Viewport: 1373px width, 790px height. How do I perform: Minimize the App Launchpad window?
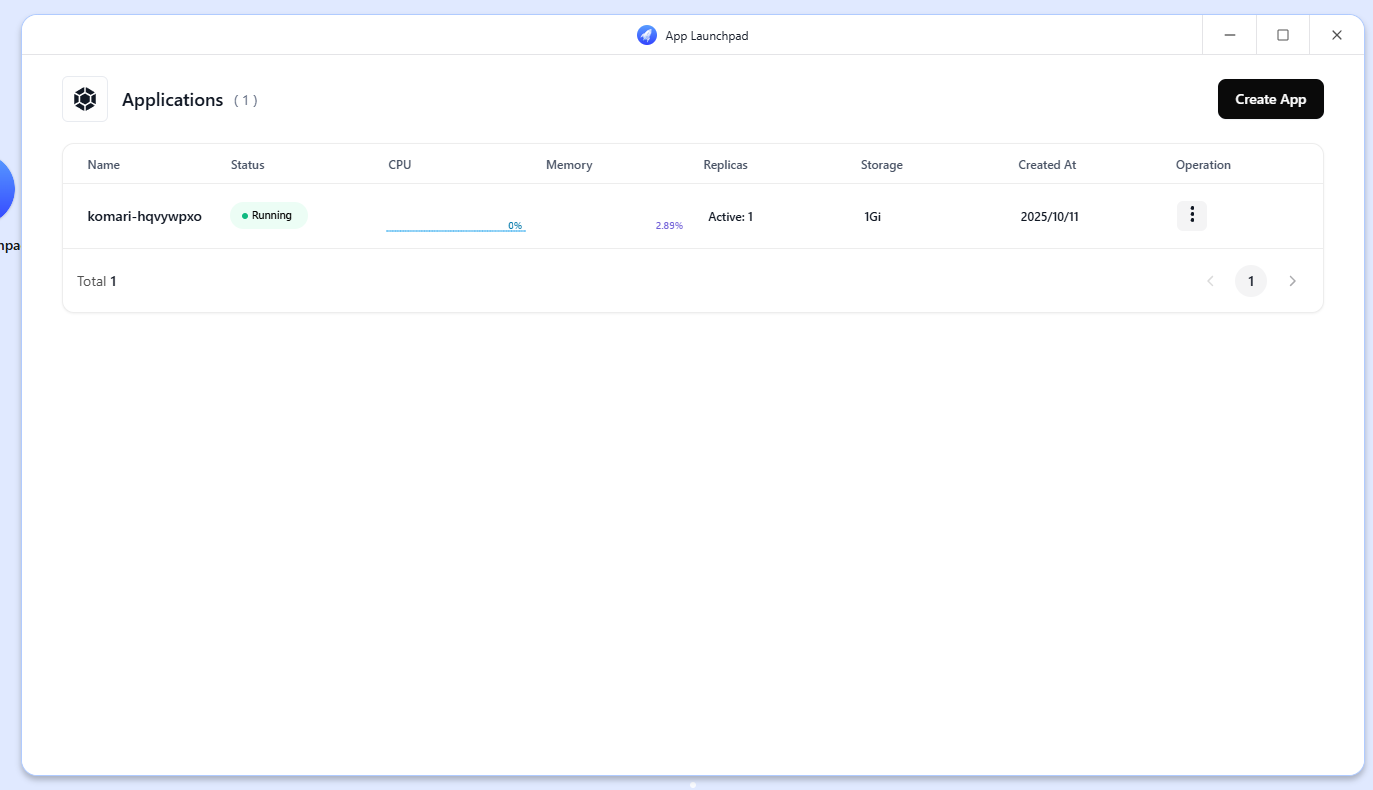point(1229,35)
